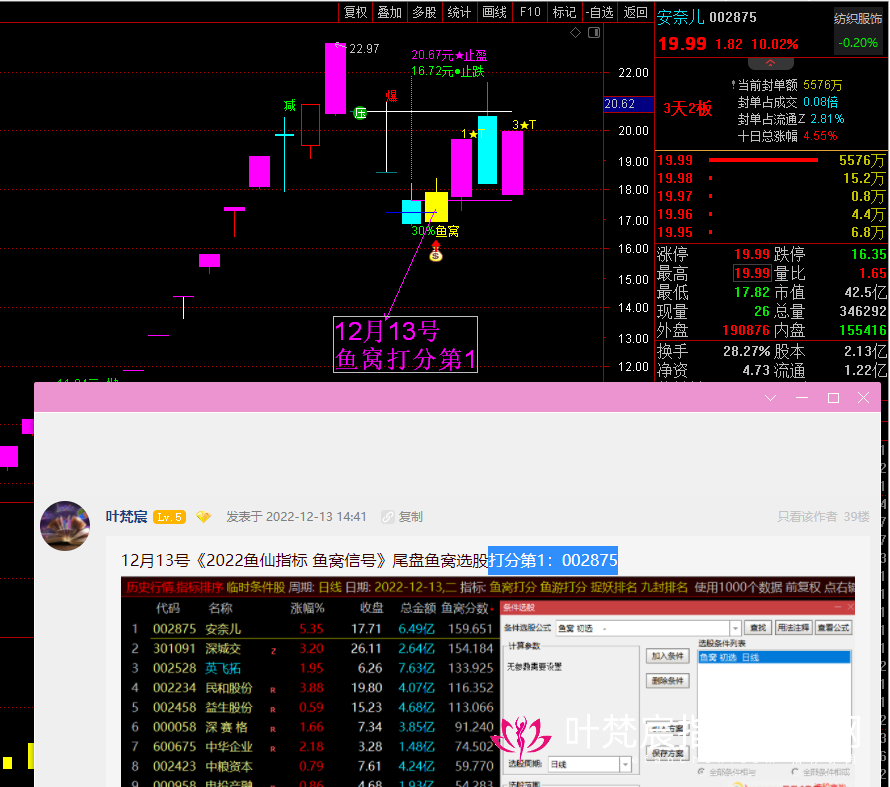The width and height of the screenshot is (890, 787).
Task: Select 鱼窝 初选 日线 in the condition list
Action: coord(774,657)
